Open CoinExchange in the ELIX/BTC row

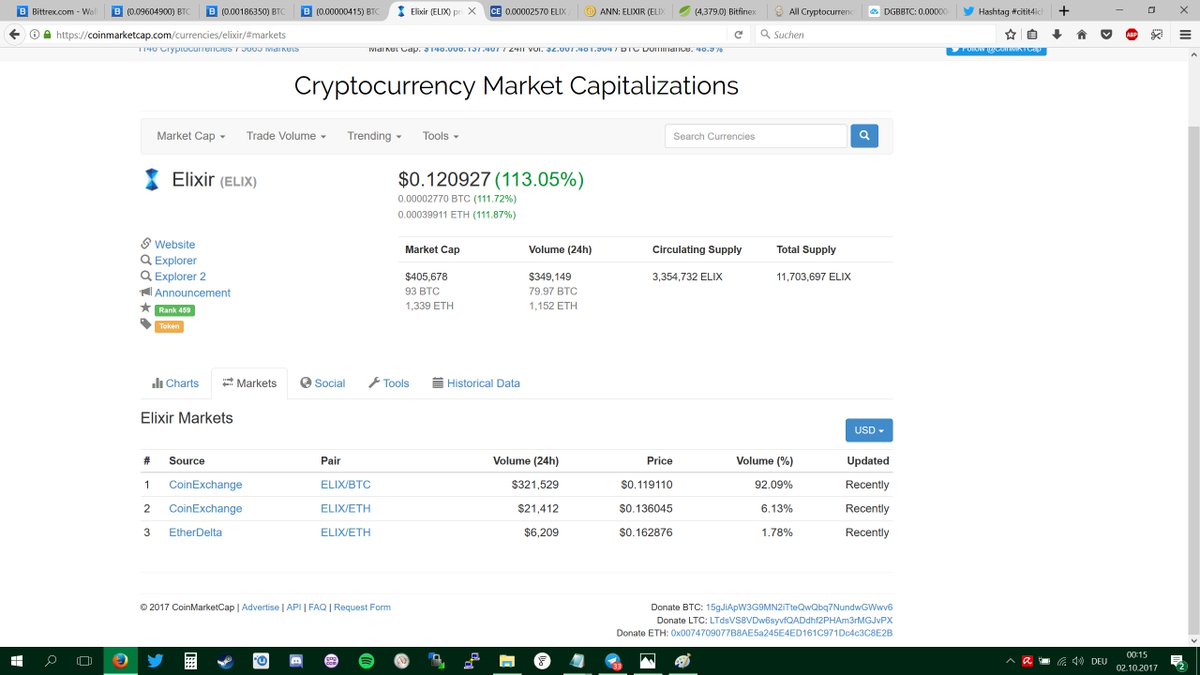[205, 485]
